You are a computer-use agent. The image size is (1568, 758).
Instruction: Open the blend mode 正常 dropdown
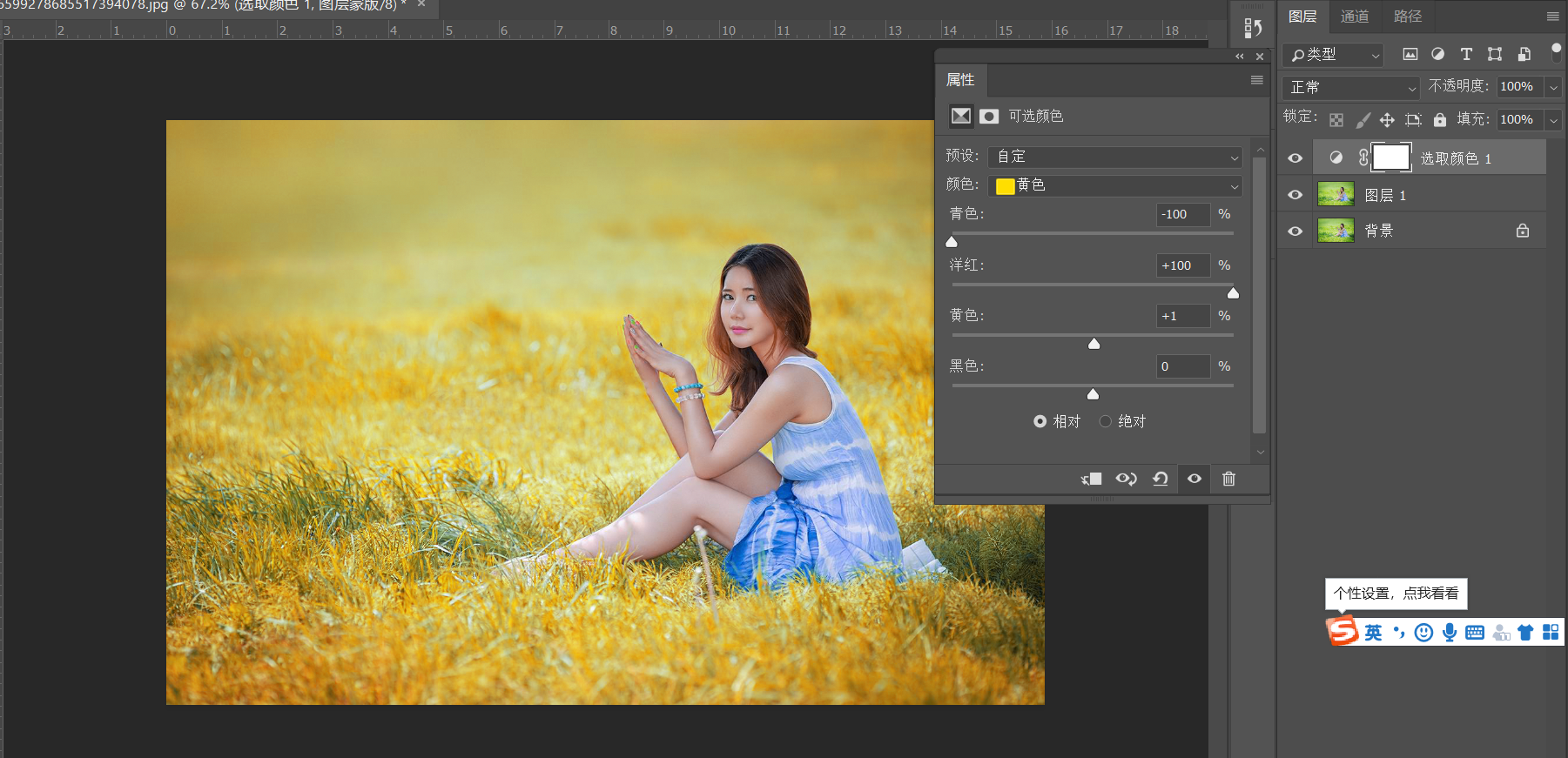pyautogui.click(x=1351, y=87)
